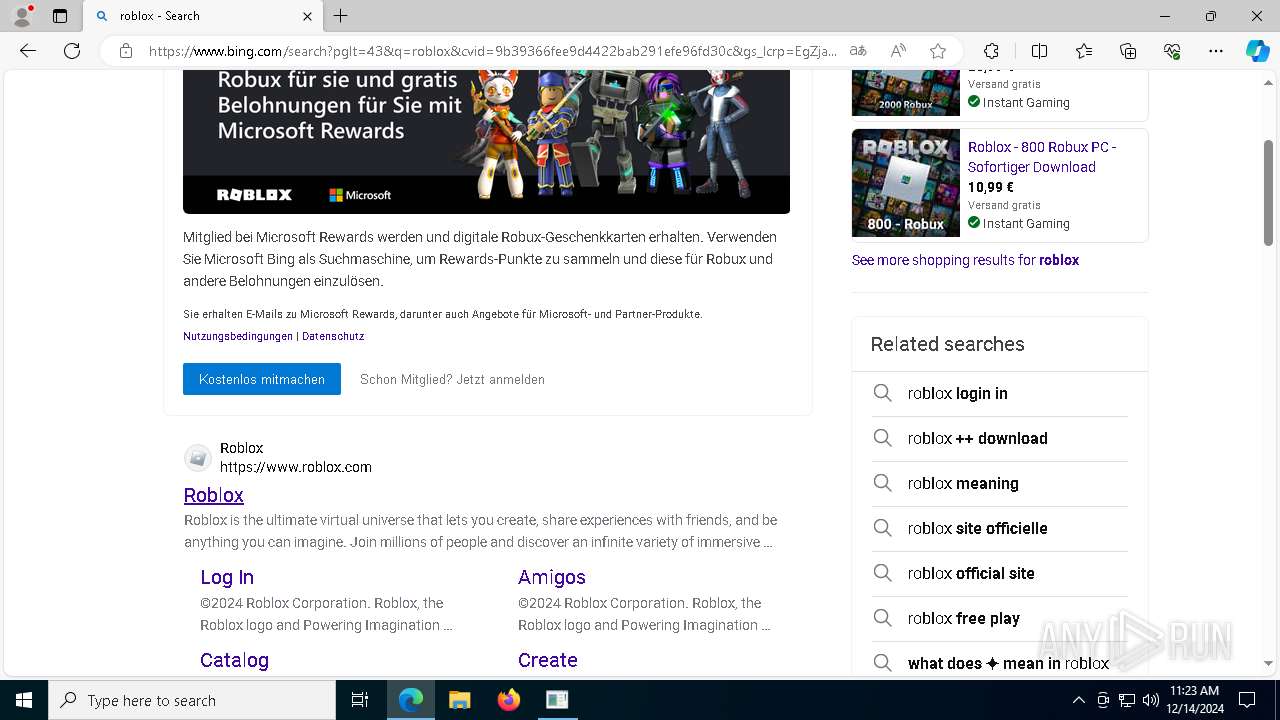The width and height of the screenshot is (1280, 720).
Task: Open the Extensions puzzle icon
Action: click(x=991, y=51)
